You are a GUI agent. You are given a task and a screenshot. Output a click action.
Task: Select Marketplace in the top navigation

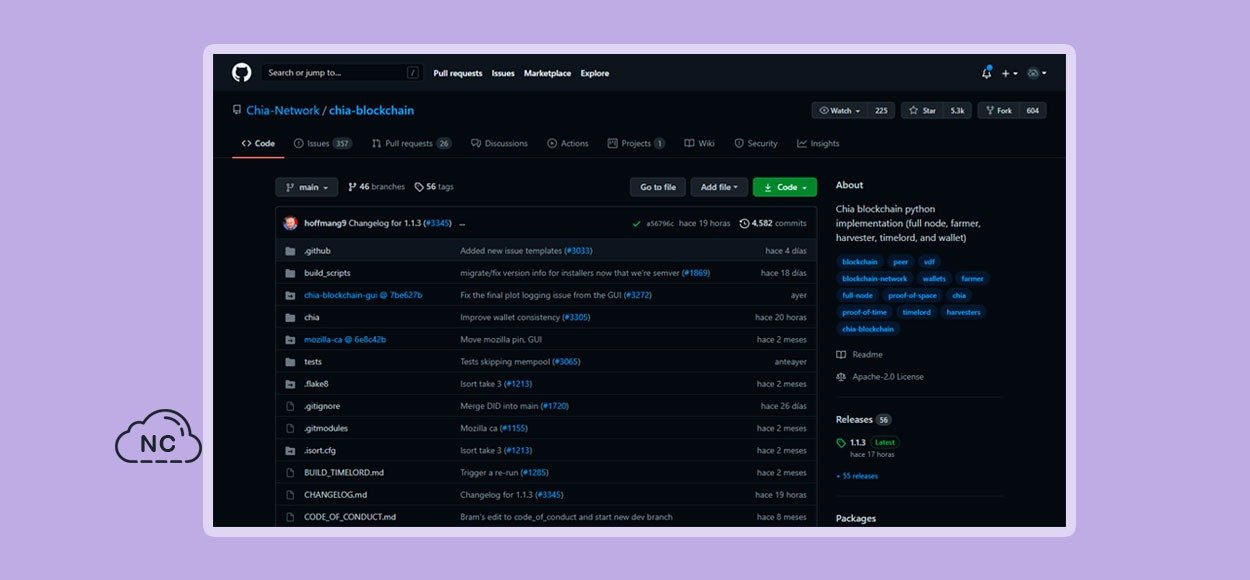pos(548,73)
